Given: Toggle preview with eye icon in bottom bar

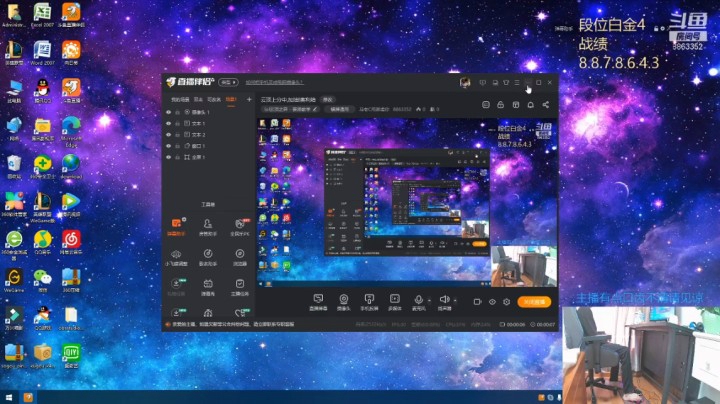Looking at the screenshot, I should click(492, 302).
